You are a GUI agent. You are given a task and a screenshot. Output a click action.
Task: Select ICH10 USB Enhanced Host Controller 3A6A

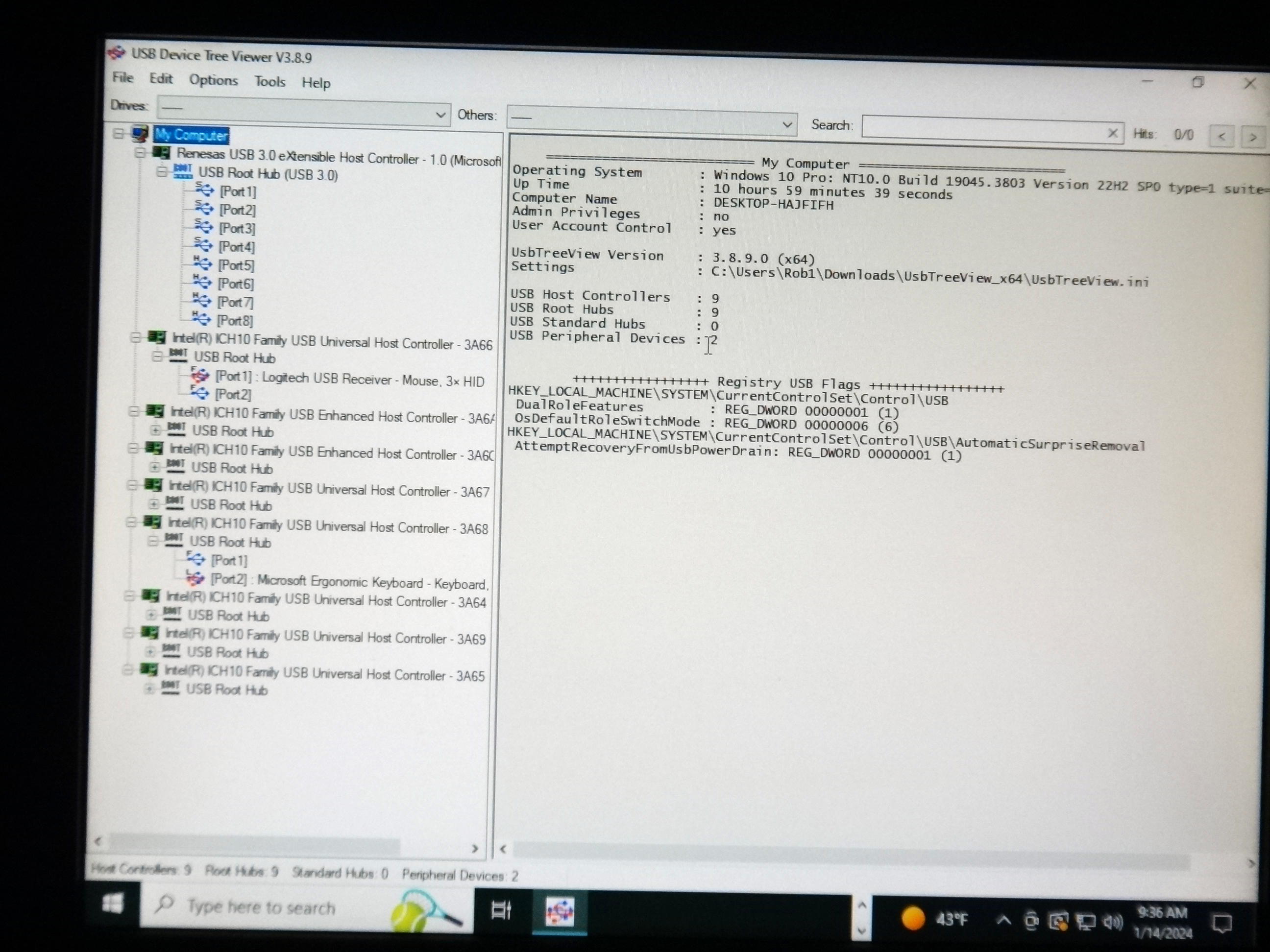(x=332, y=415)
